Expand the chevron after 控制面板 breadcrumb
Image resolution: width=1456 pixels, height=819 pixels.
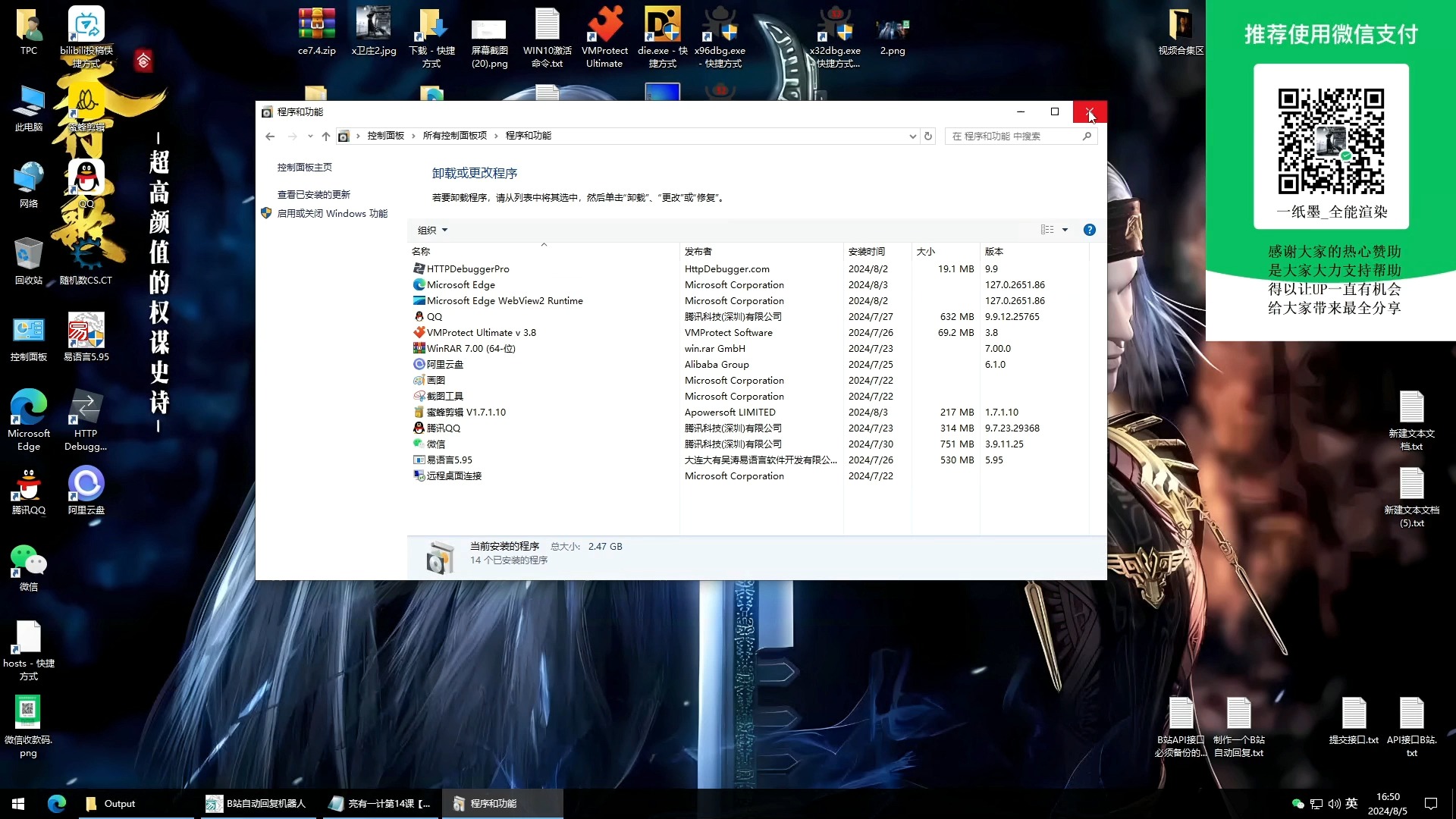coord(413,136)
